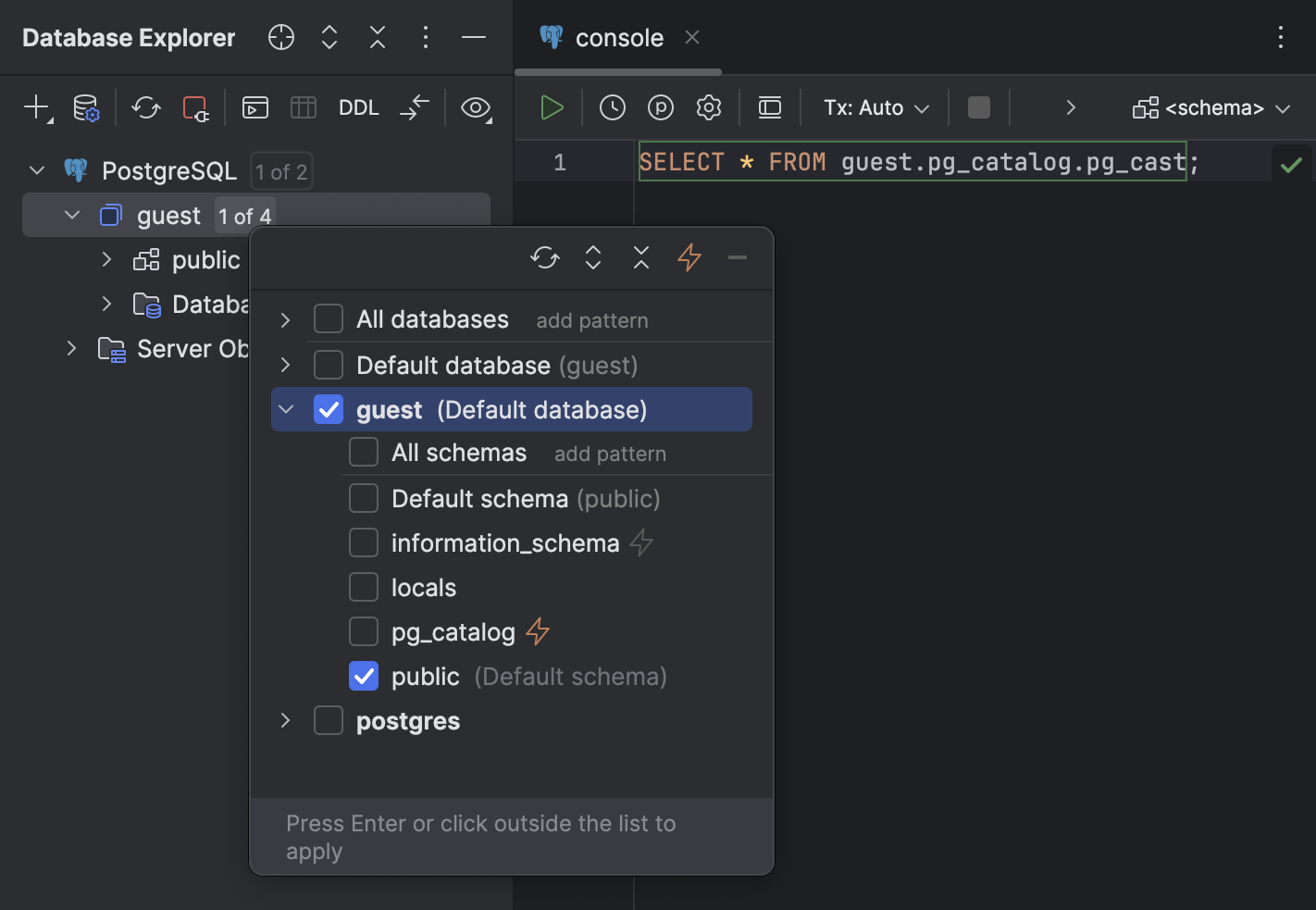Viewport: 1316px width, 910px height.
Task: Place the cursor inside the SQL editor line
Action: pos(925,161)
